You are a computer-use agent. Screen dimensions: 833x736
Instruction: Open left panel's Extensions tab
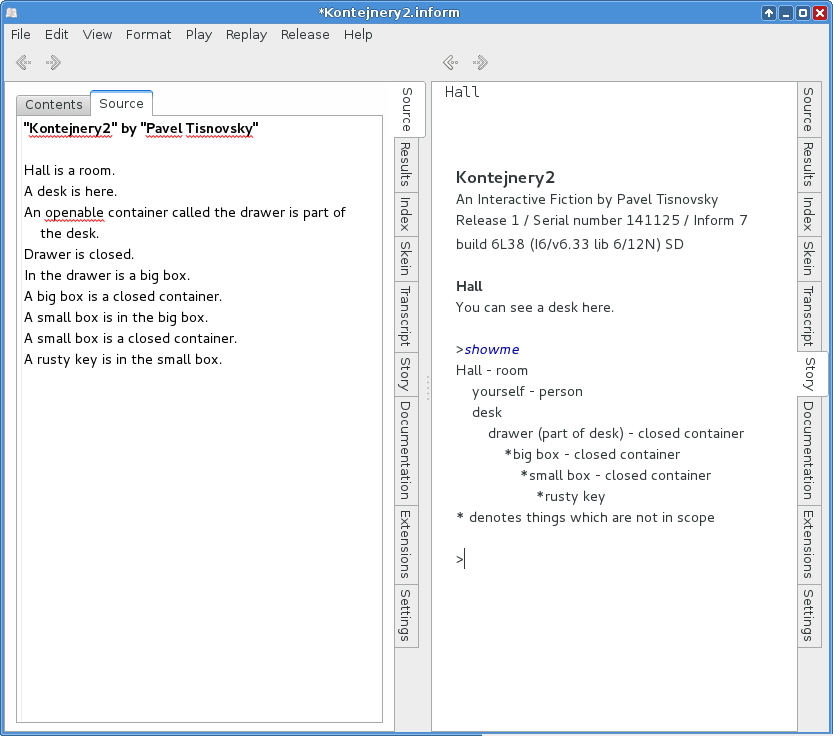point(406,545)
